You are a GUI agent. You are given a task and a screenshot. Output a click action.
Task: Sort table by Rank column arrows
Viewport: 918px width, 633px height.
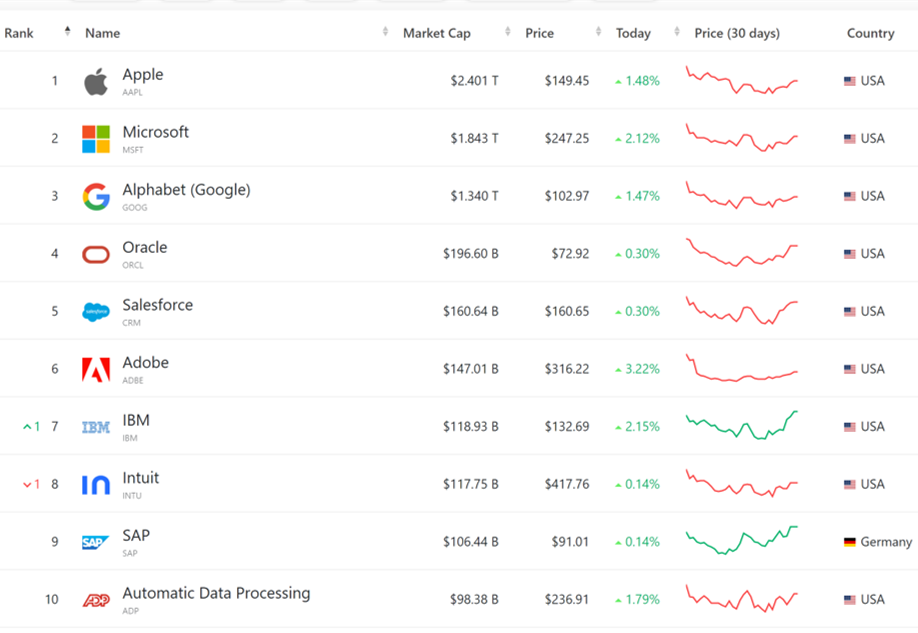(67, 31)
